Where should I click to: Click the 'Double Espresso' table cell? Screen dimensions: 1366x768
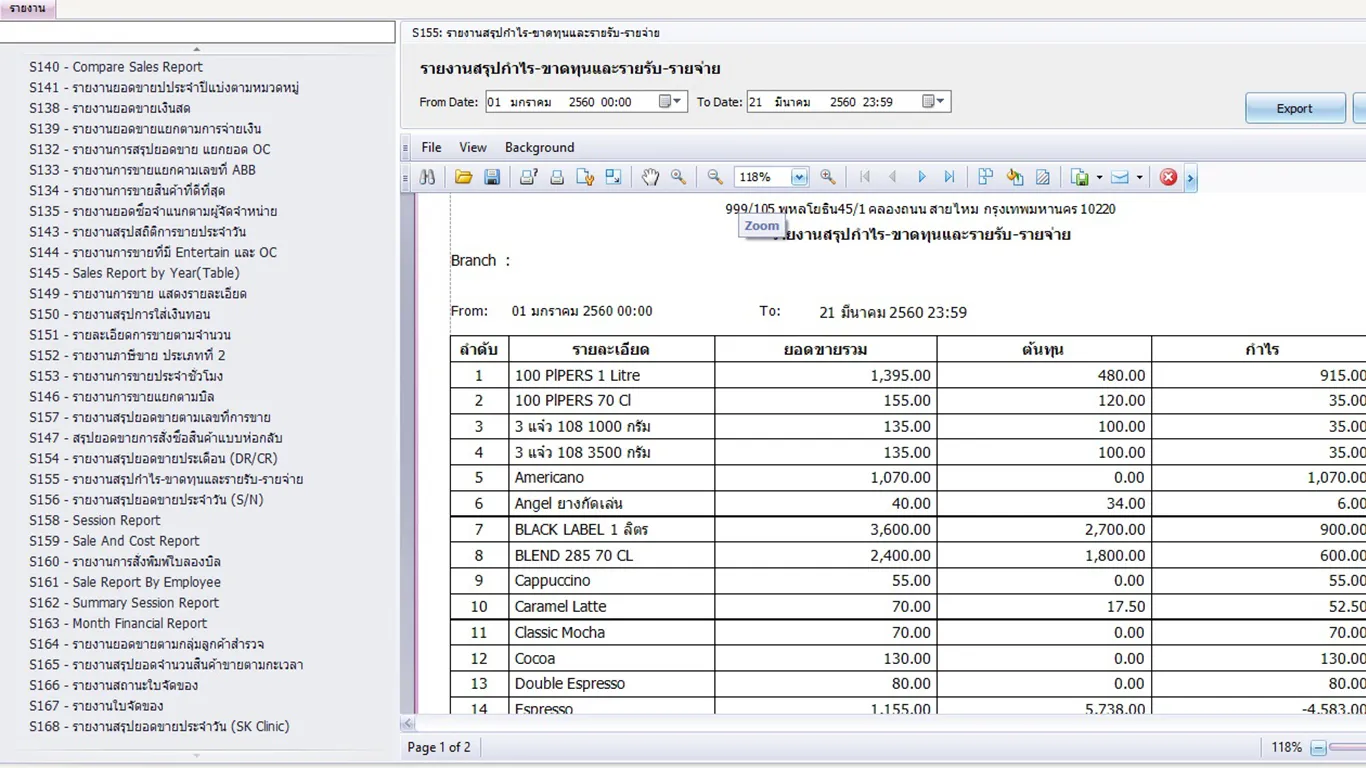[x=611, y=683]
